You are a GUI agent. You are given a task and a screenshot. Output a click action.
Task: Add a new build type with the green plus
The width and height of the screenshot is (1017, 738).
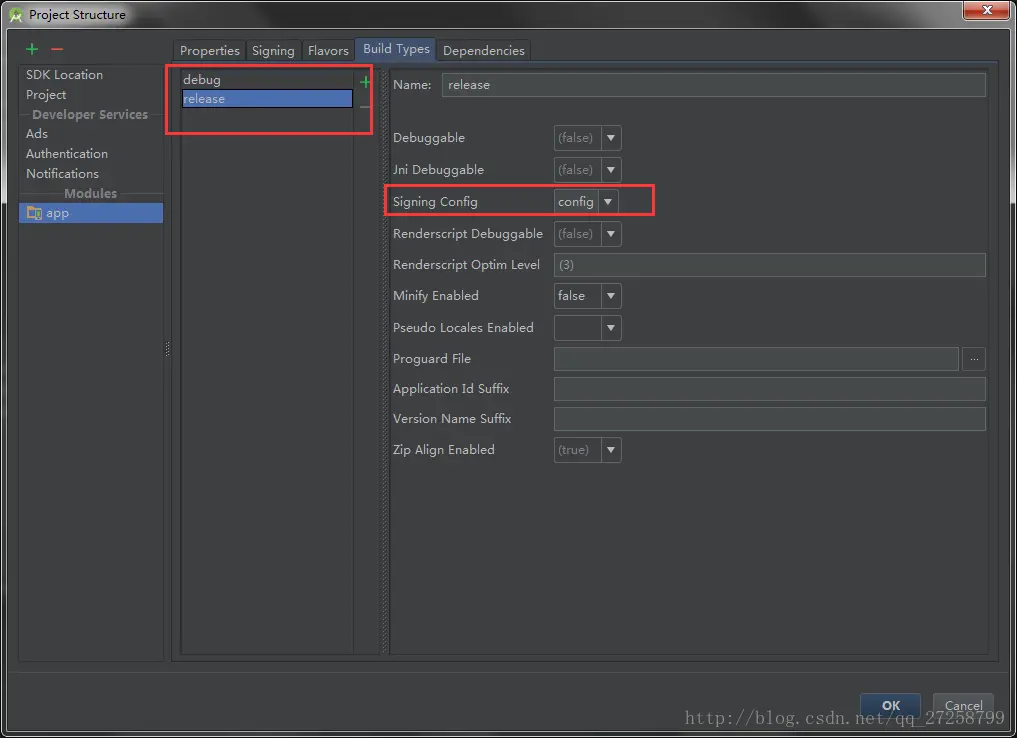pyautogui.click(x=365, y=82)
